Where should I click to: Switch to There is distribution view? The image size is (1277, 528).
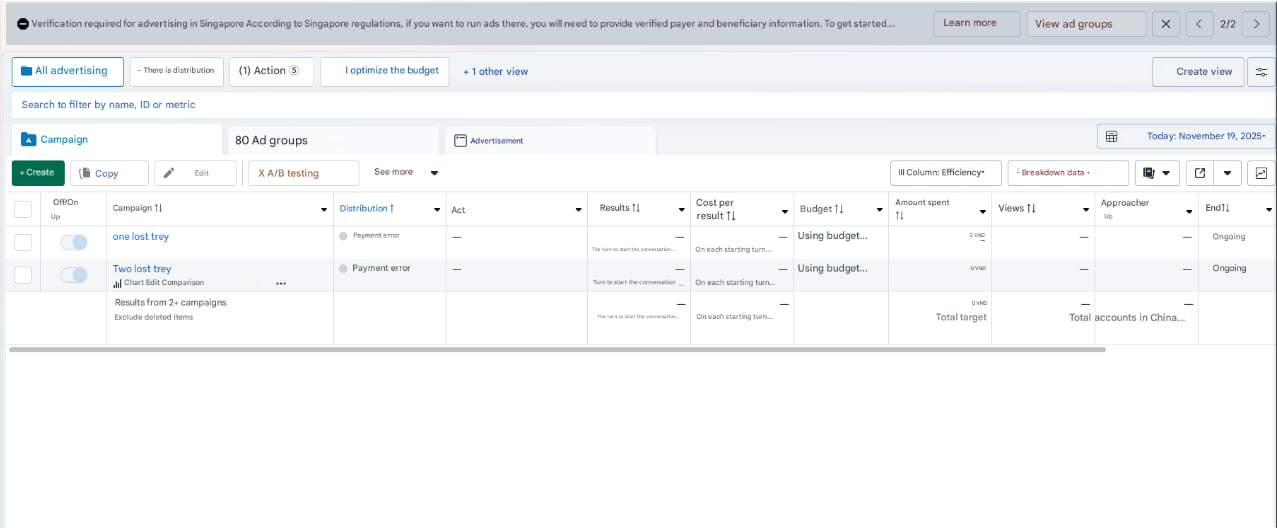pos(177,71)
